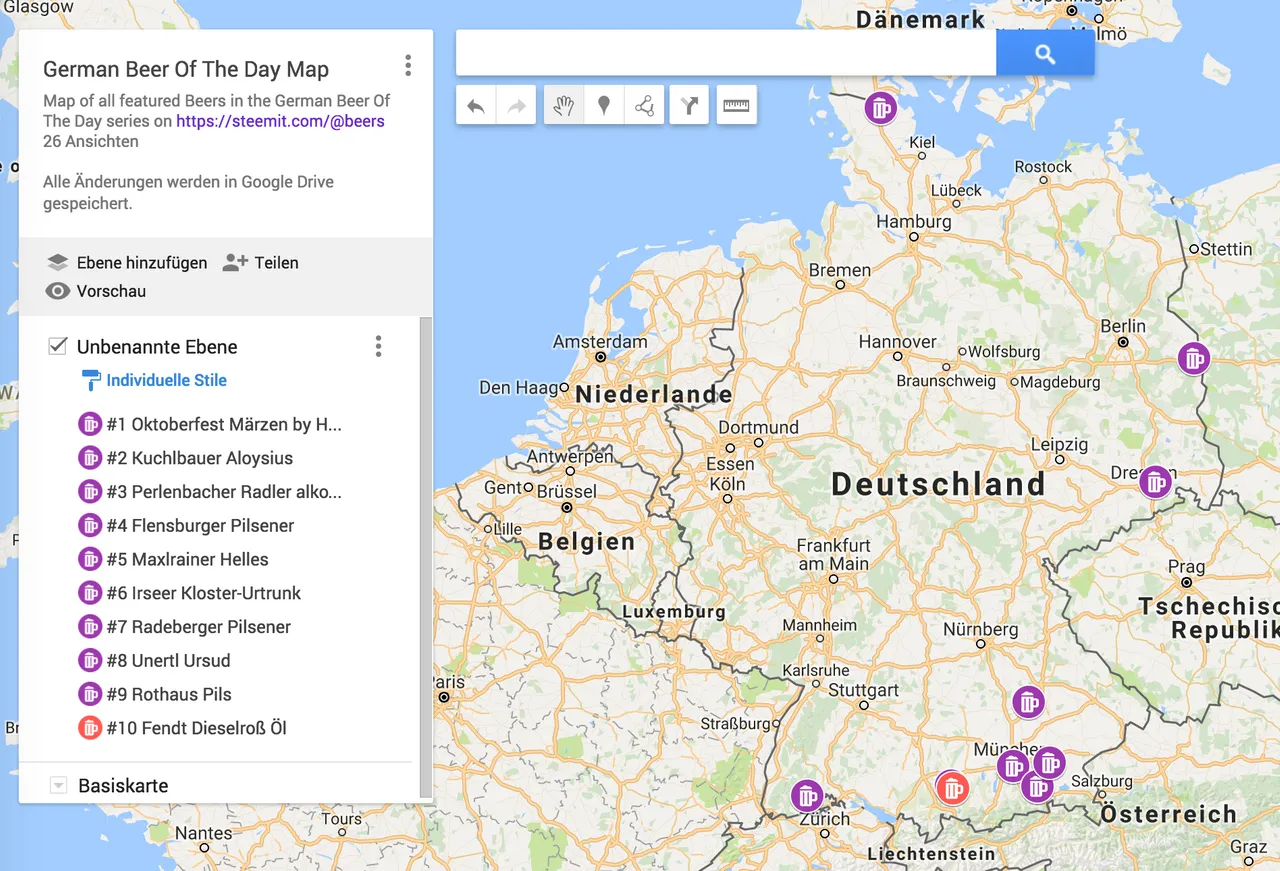The image size is (1280, 871).
Task: Uncheck the Unbenannte Ebene layer checkbox
Action: (x=58, y=347)
